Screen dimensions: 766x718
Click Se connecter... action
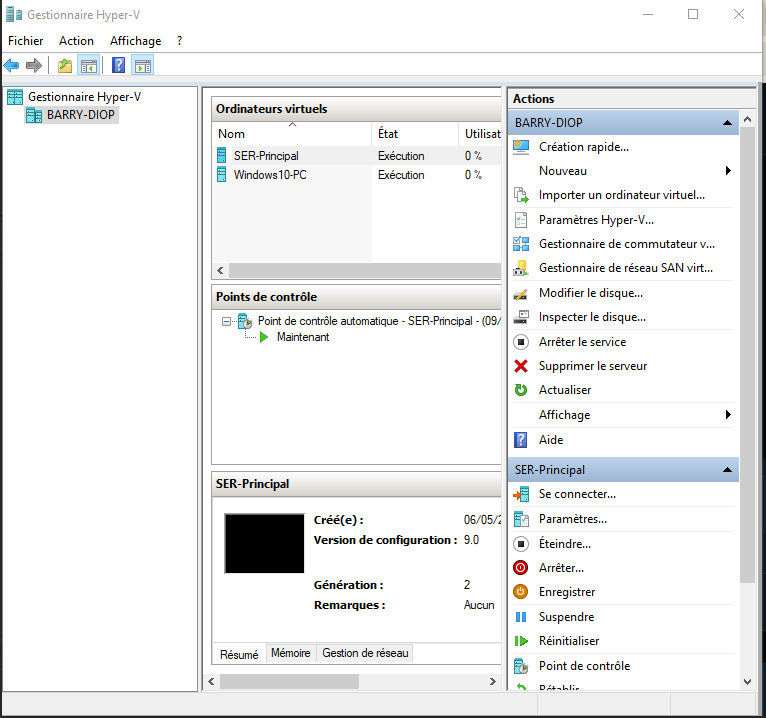(x=577, y=494)
